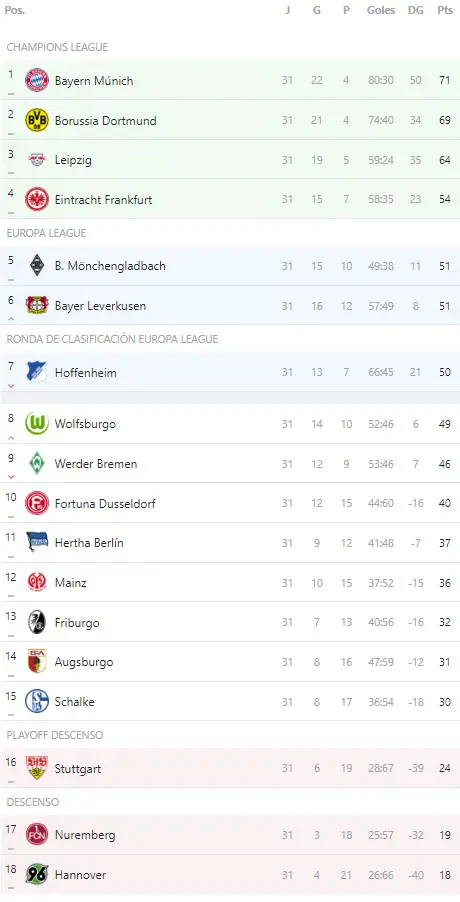Click the Wolfsburgo green W logo
This screenshot has width=460, height=902.
pos(37,424)
